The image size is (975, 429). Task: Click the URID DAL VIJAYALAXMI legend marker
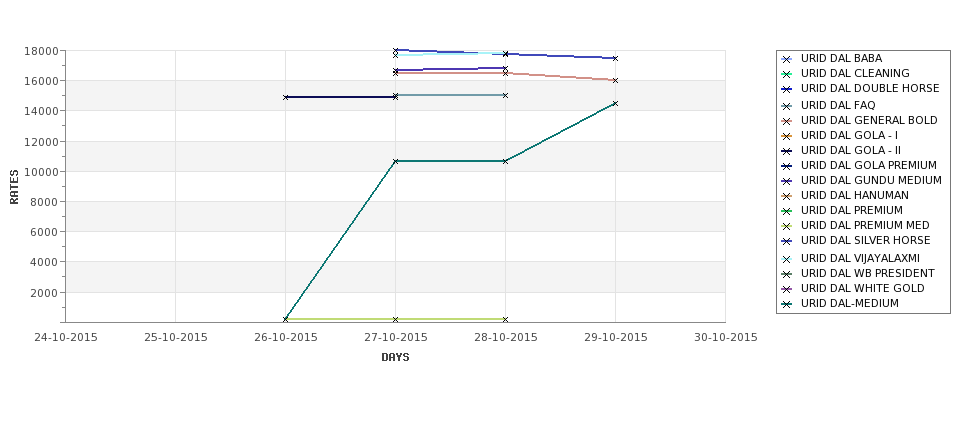coord(787,259)
